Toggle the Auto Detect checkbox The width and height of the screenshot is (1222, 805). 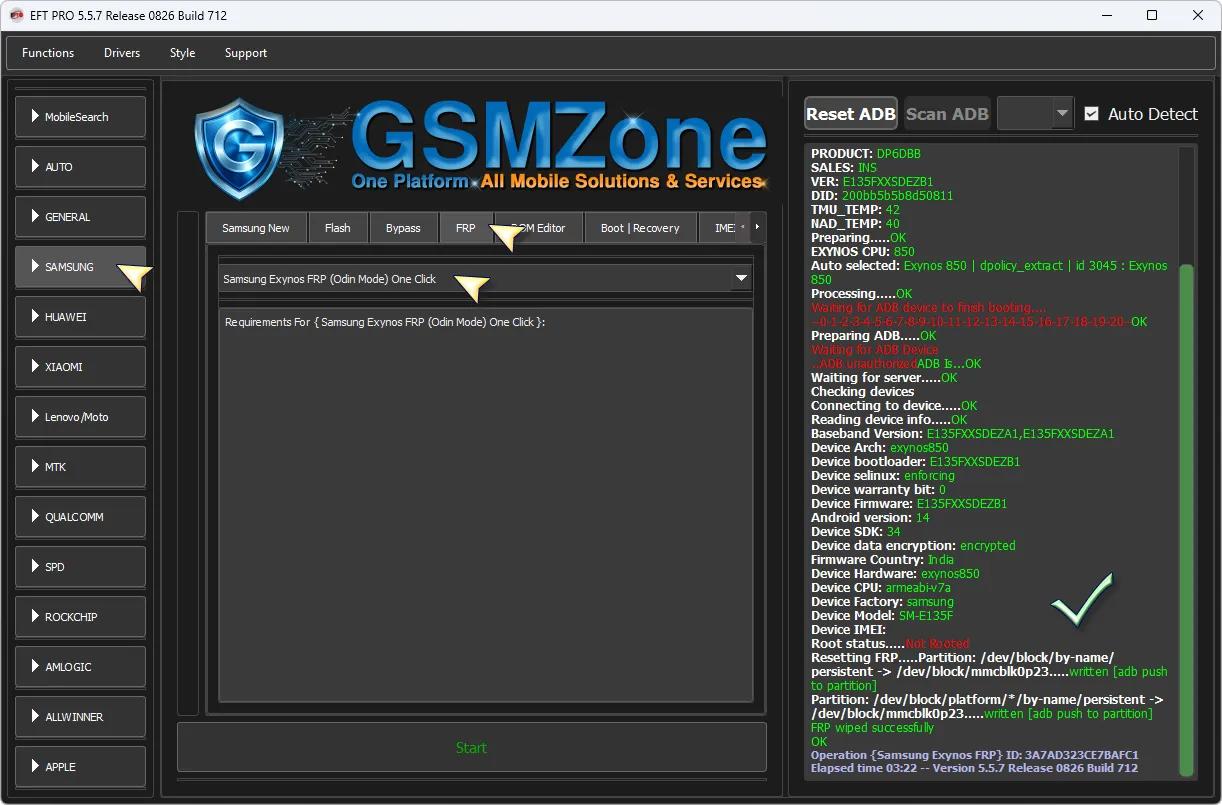click(1091, 114)
